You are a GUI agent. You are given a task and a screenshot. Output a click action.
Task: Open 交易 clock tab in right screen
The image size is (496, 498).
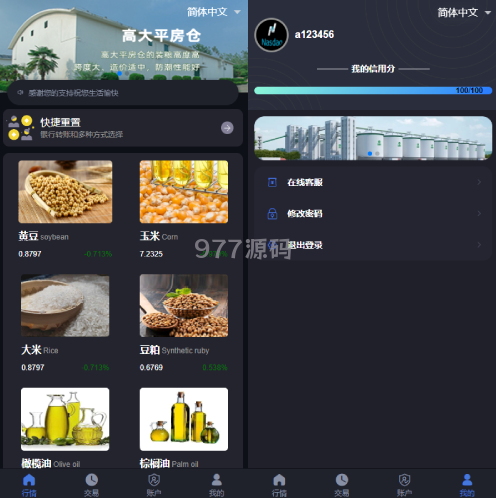click(x=342, y=485)
